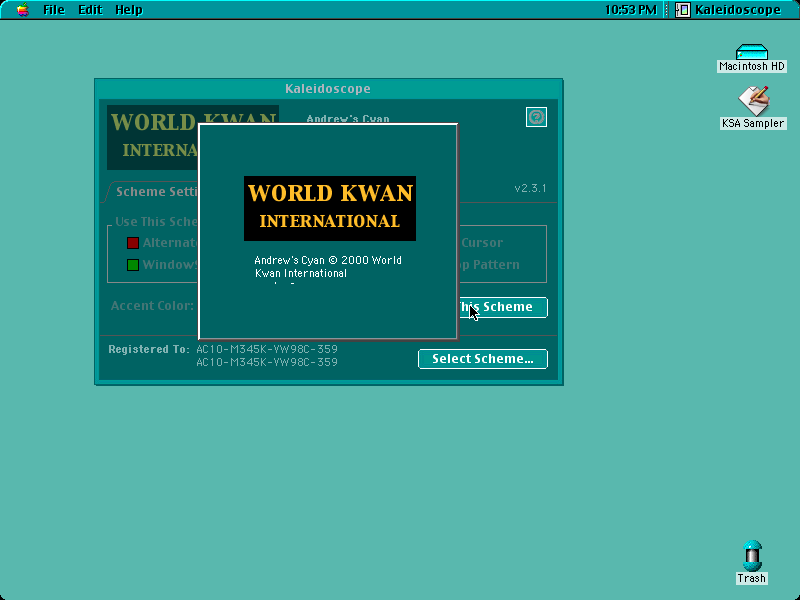Screen dimensions: 800x600
Task: Click the help question mark icon
Action: tap(536, 117)
